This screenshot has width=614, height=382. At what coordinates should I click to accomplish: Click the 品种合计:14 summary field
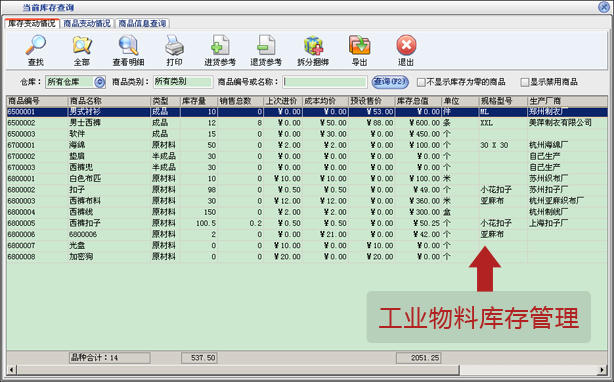click(x=109, y=358)
